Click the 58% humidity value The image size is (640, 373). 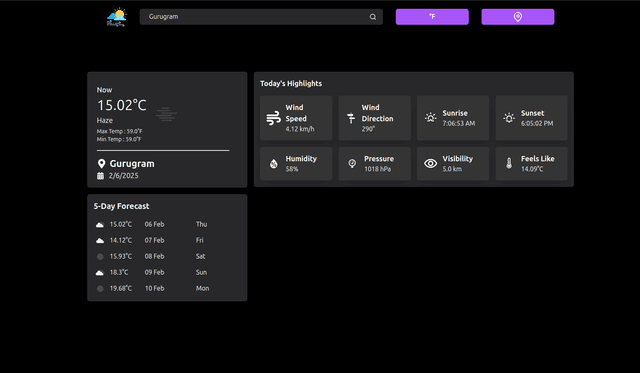click(x=292, y=169)
